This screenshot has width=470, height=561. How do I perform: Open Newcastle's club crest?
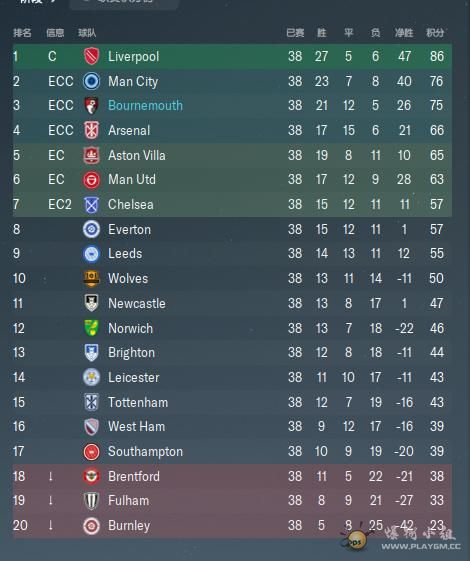pyautogui.click(x=91, y=303)
